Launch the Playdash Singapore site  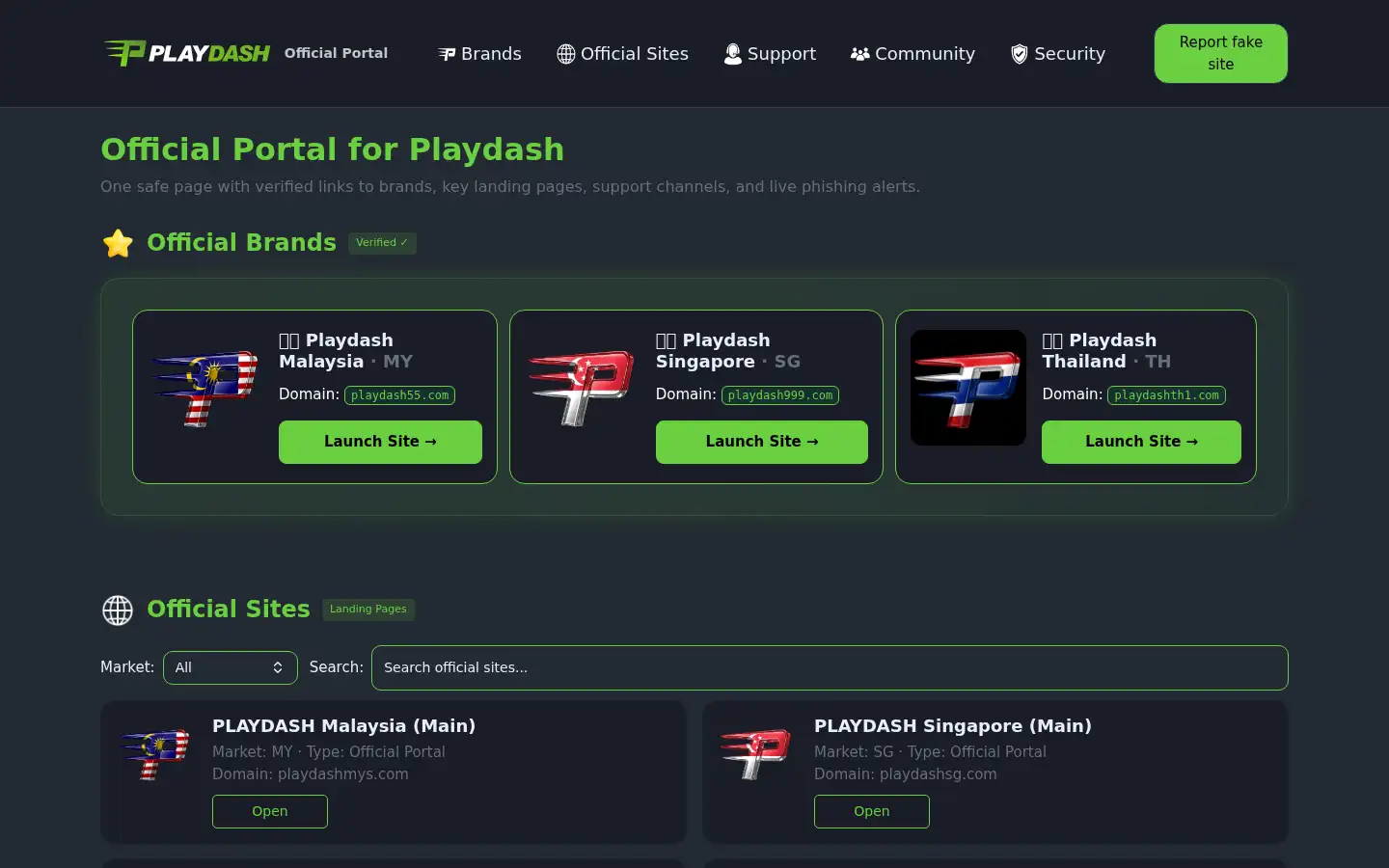762,442
